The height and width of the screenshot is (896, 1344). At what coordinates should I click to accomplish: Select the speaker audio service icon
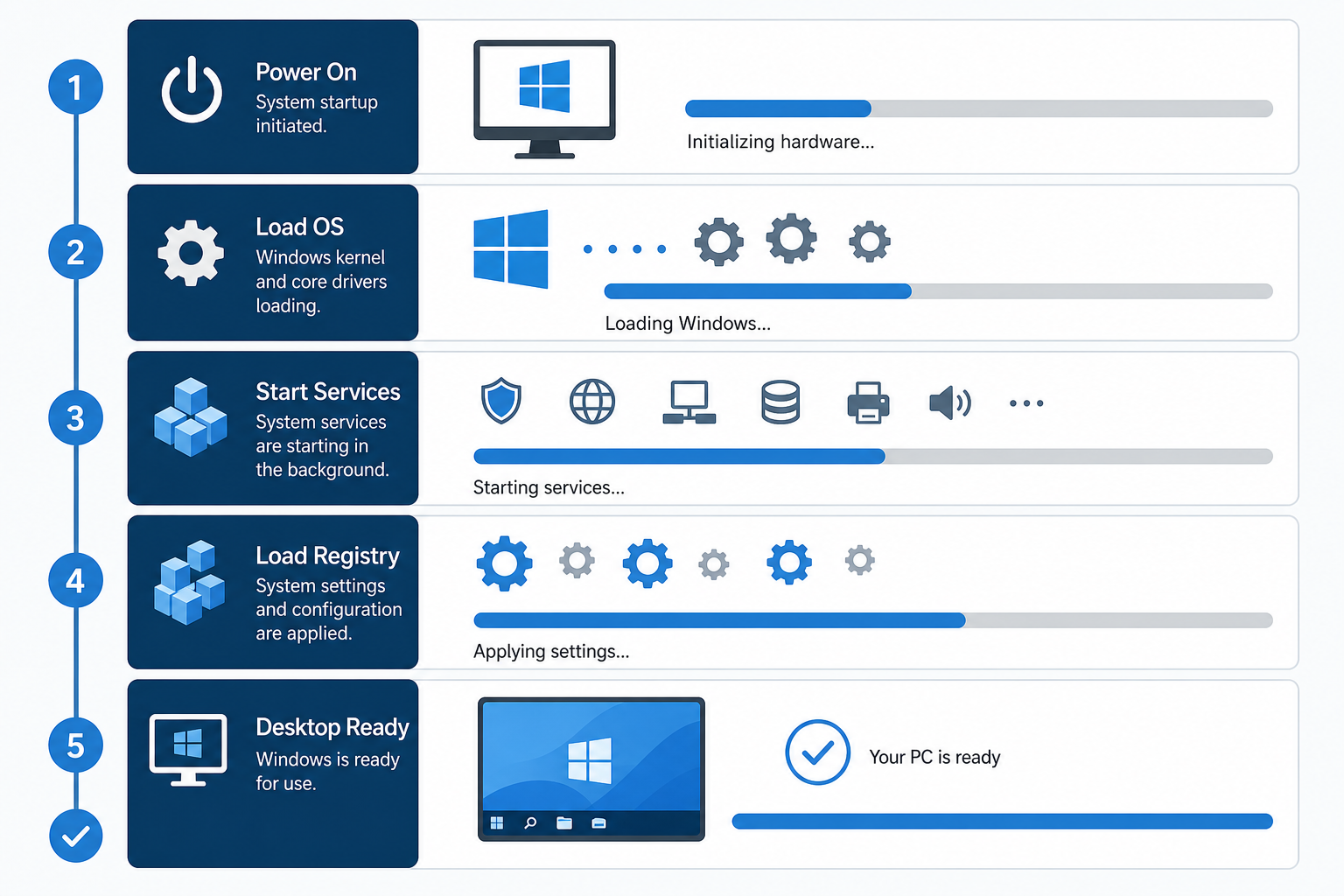(950, 402)
